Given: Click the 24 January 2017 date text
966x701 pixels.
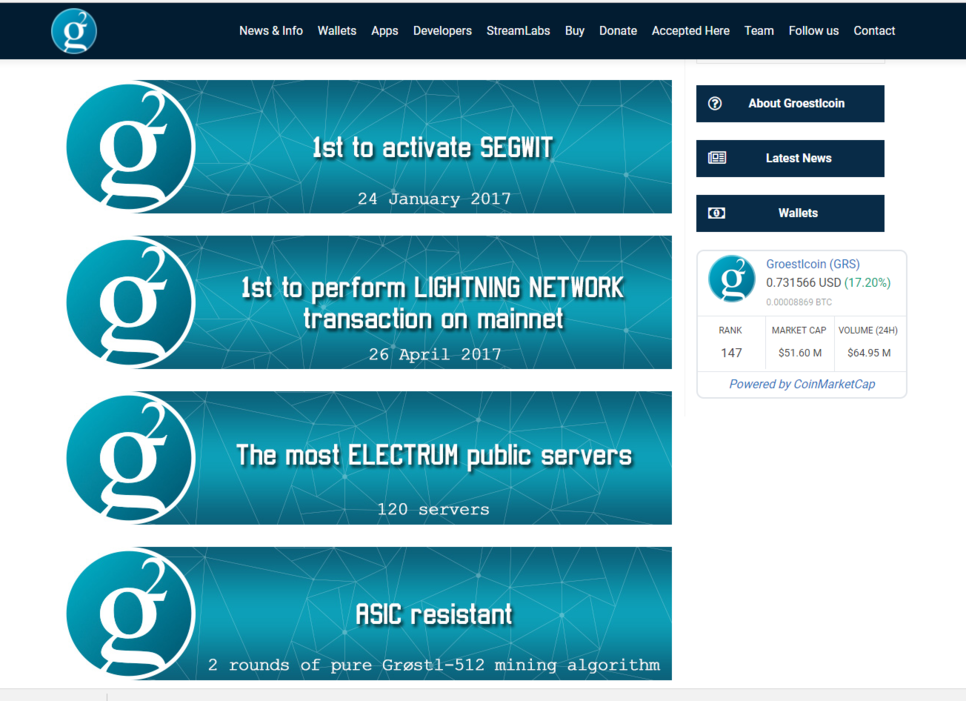Looking at the screenshot, I should click(434, 199).
